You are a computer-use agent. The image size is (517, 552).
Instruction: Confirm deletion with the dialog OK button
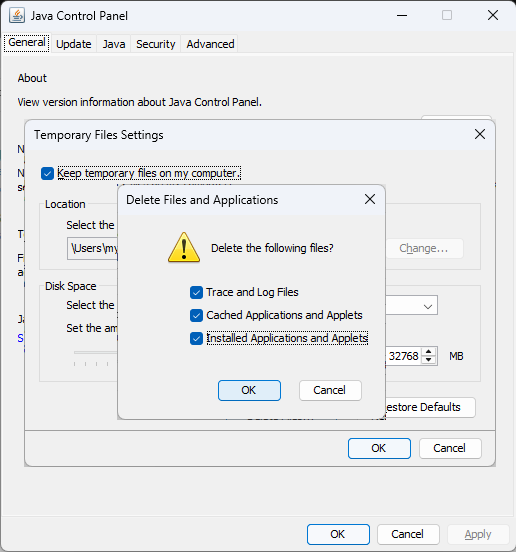coord(249,390)
